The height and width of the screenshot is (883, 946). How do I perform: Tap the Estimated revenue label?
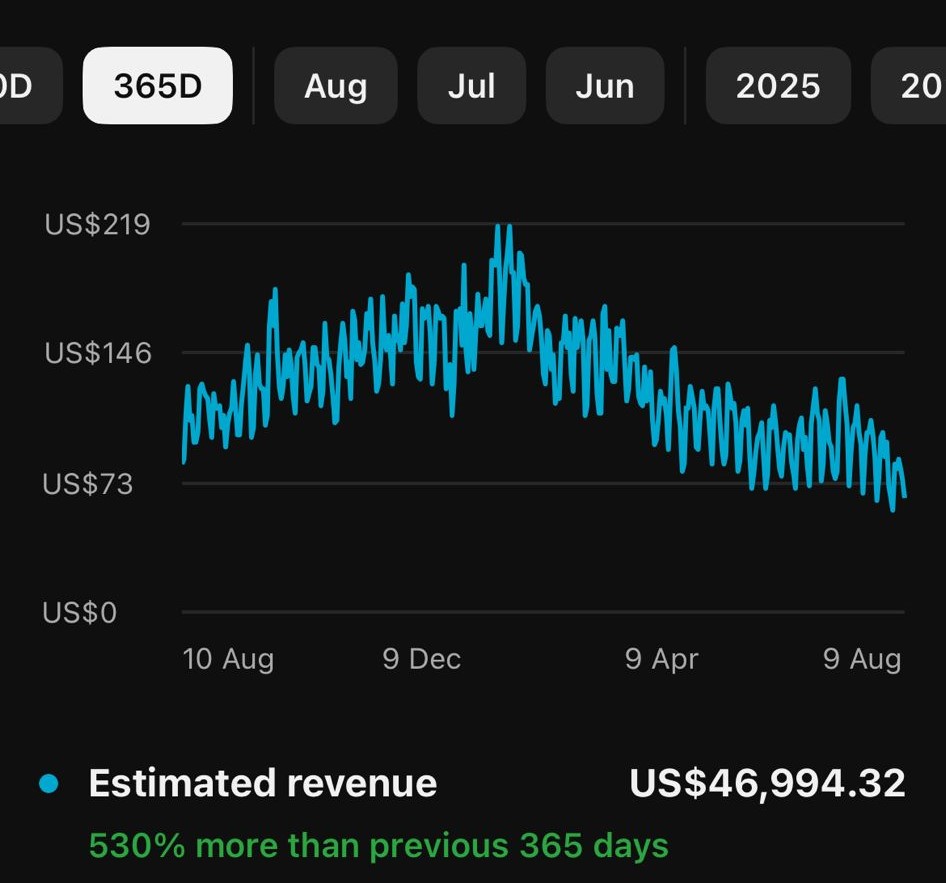[x=263, y=783]
